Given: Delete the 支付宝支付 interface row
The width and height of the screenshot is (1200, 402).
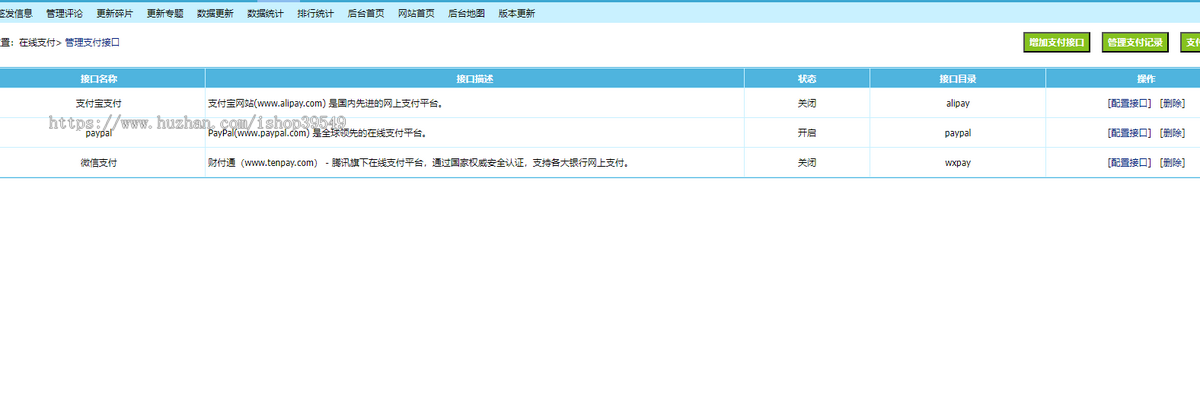Looking at the screenshot, I should (x=1172, y=103).
